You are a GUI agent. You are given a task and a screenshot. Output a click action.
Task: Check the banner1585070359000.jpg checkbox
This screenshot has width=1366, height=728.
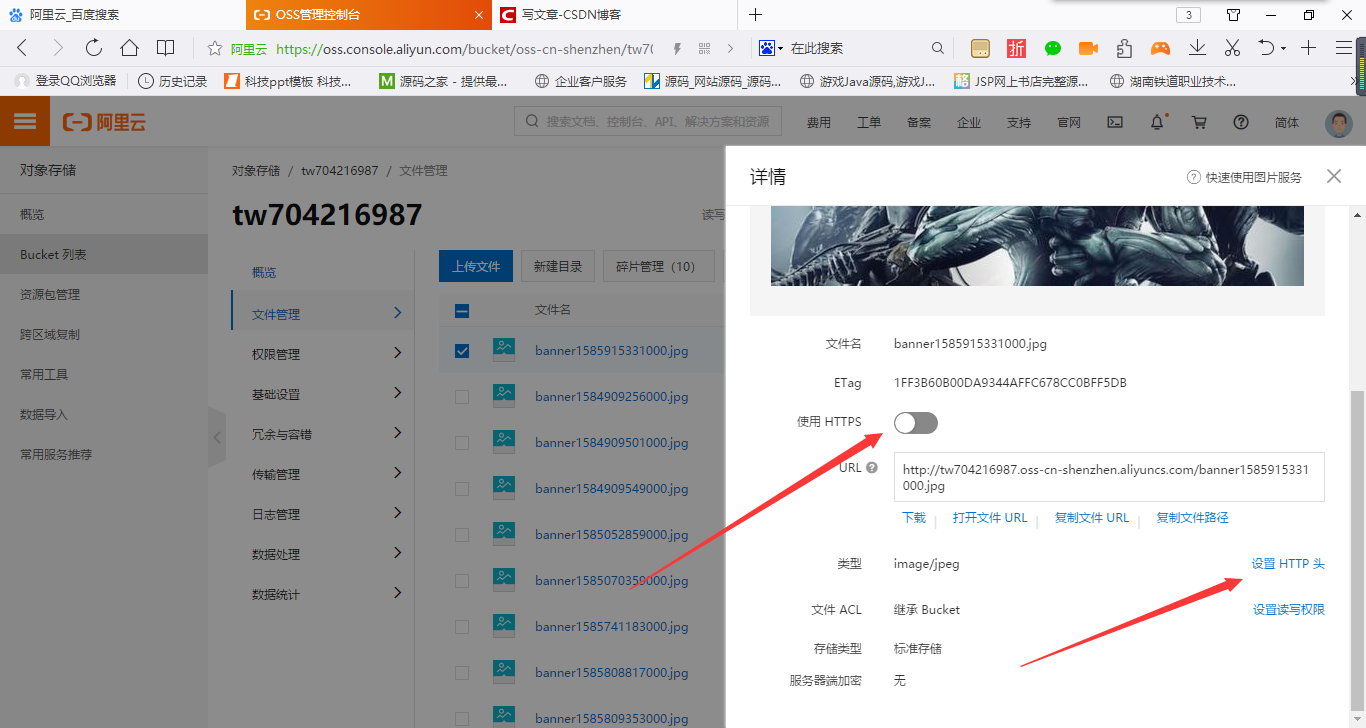(x=462, y=581)
